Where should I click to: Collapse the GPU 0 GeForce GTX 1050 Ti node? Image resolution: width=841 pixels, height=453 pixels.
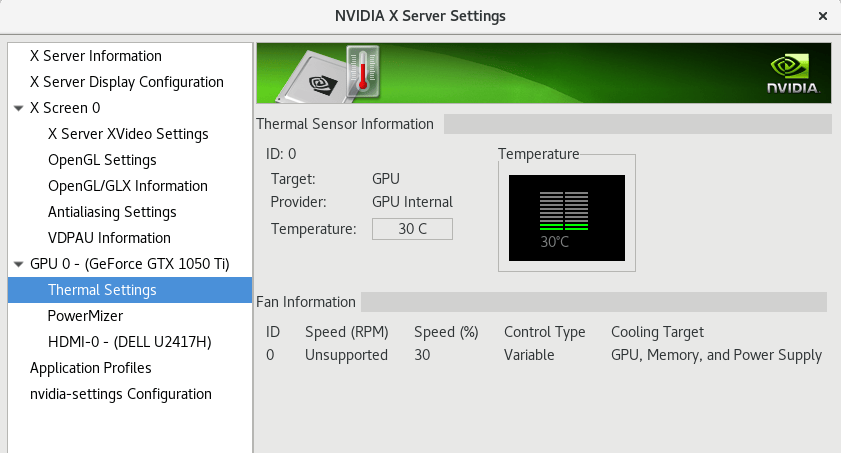19,264
